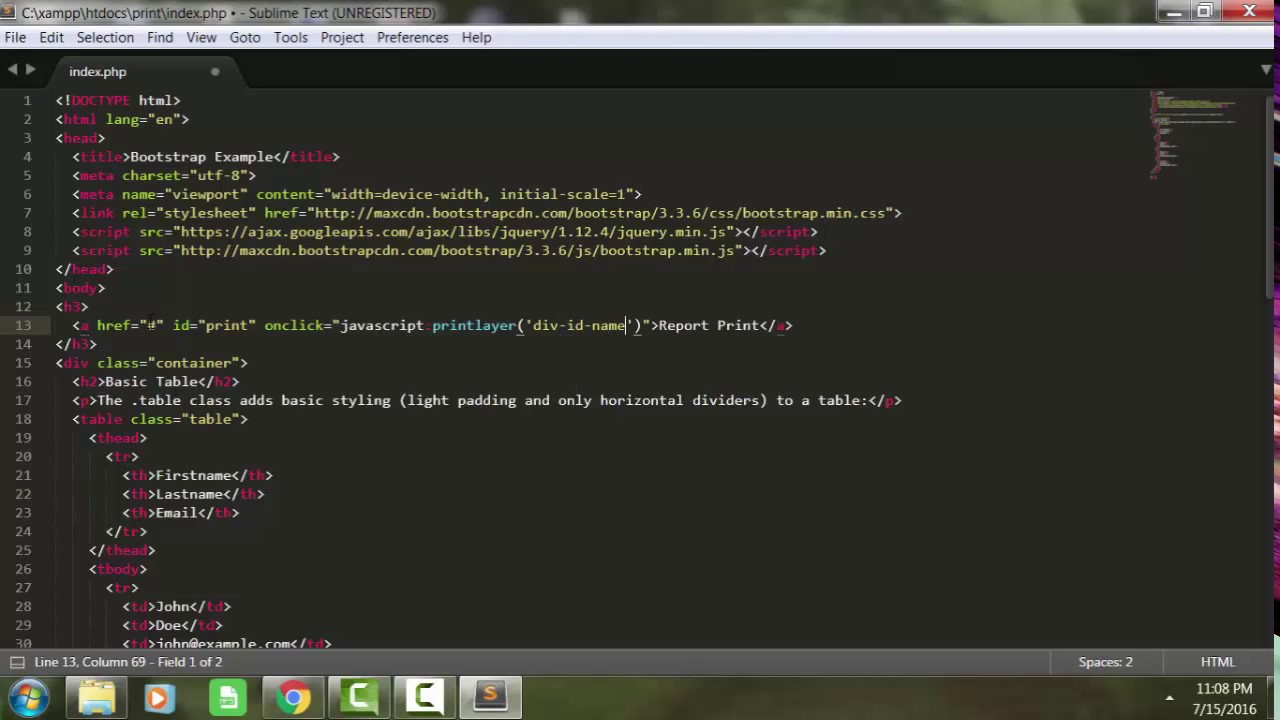This screenshot has width=1280, height=720.
Task: Open the tab list dropdown arrow
Action: pyautogui.click(x=1266, y=70)
